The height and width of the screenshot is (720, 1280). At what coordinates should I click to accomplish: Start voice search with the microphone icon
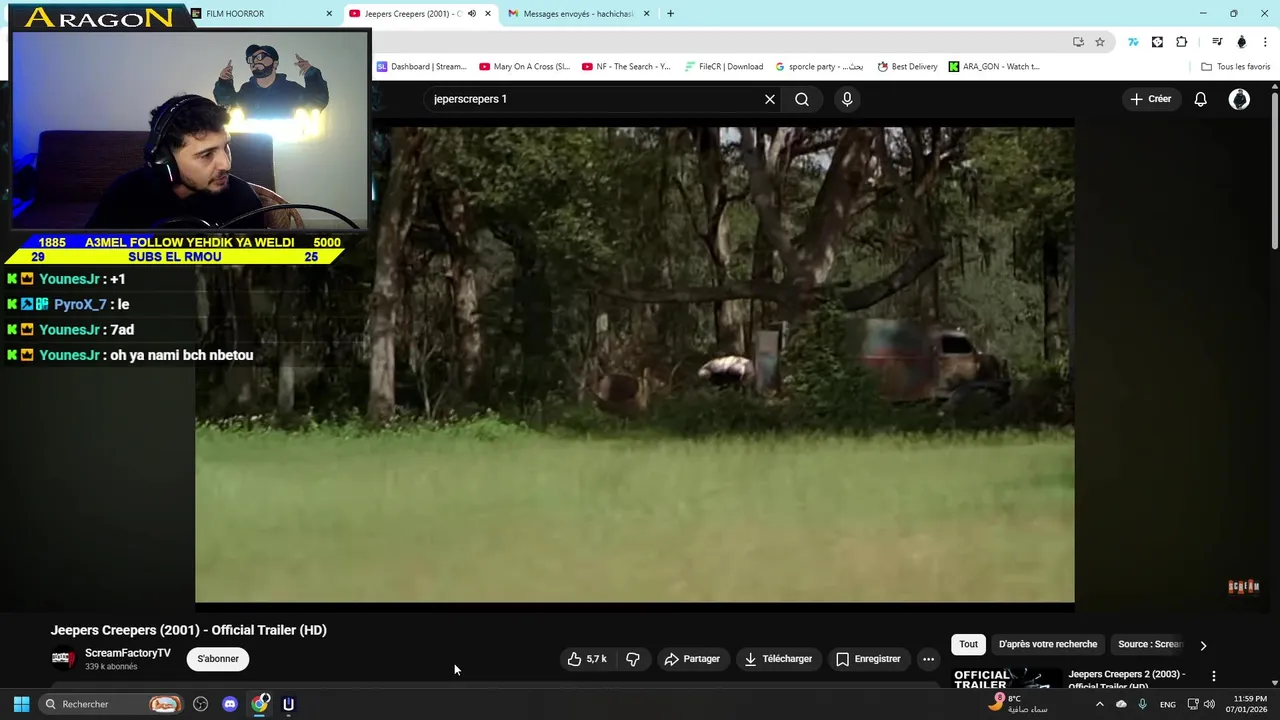pyautogui.click(x=847, y=99)
